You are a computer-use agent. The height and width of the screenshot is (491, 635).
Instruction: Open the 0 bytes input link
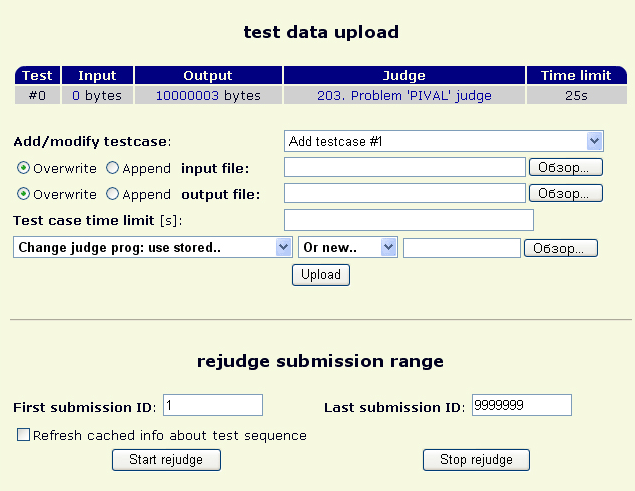[76, 95]
